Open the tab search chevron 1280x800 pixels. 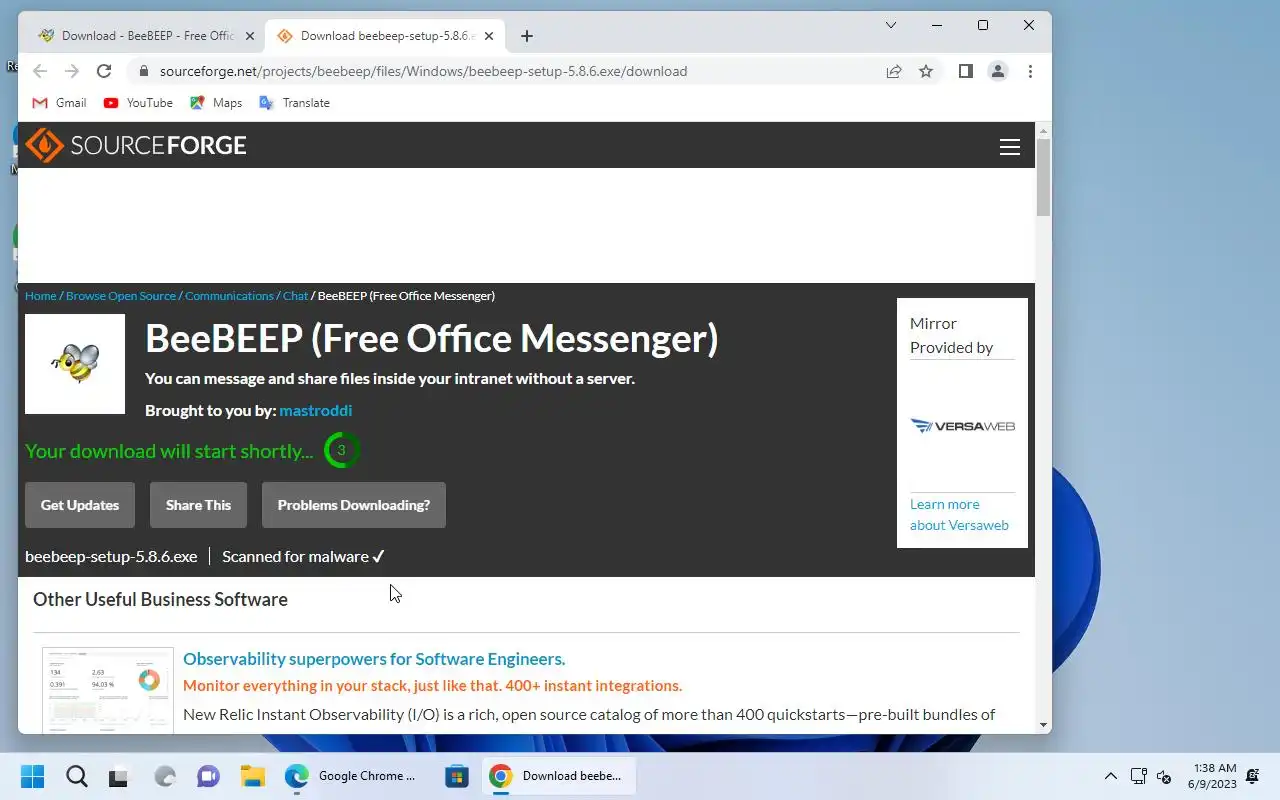point(891,25)
